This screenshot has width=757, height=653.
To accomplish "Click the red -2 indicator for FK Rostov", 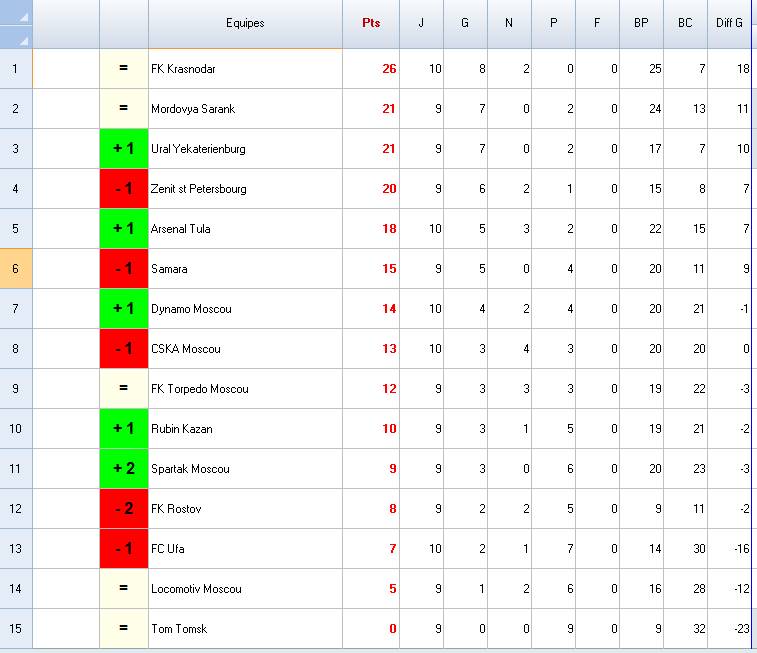I will point(124,509).
